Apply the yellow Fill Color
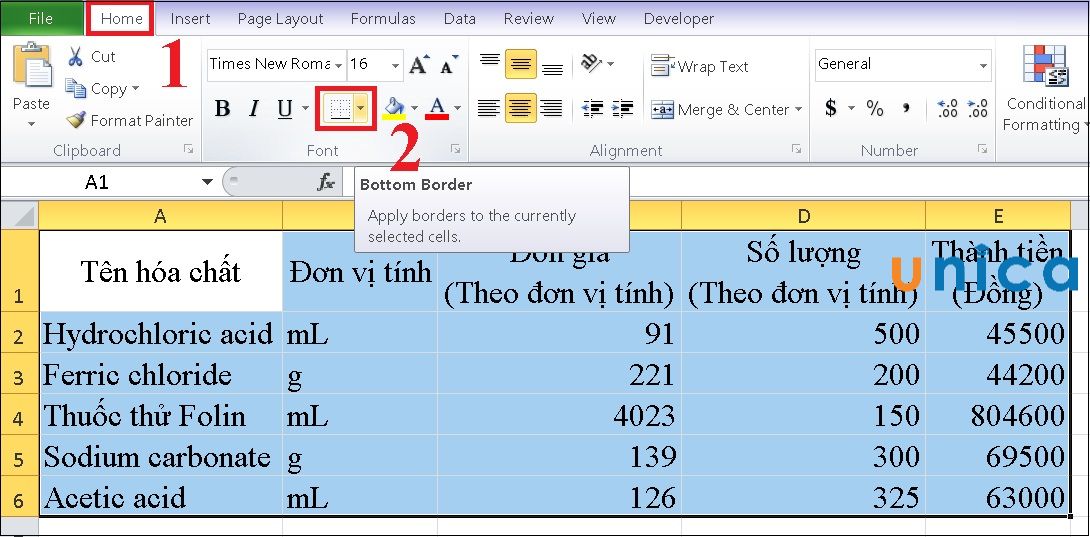Image resolution: width=1090 pixels, height=537 pixels. (394, 109)
